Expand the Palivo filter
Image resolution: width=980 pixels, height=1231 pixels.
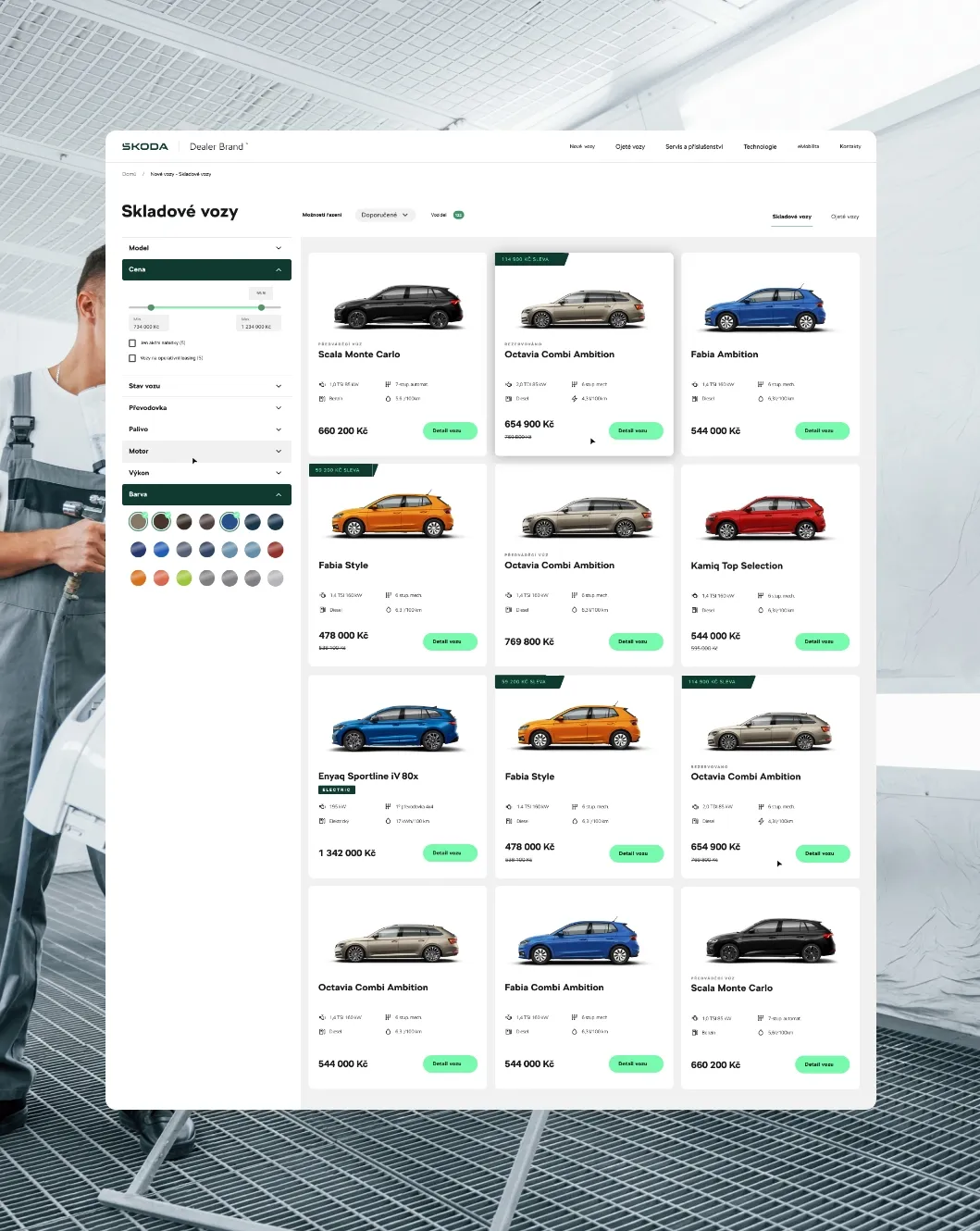click(x=206, y=429)
